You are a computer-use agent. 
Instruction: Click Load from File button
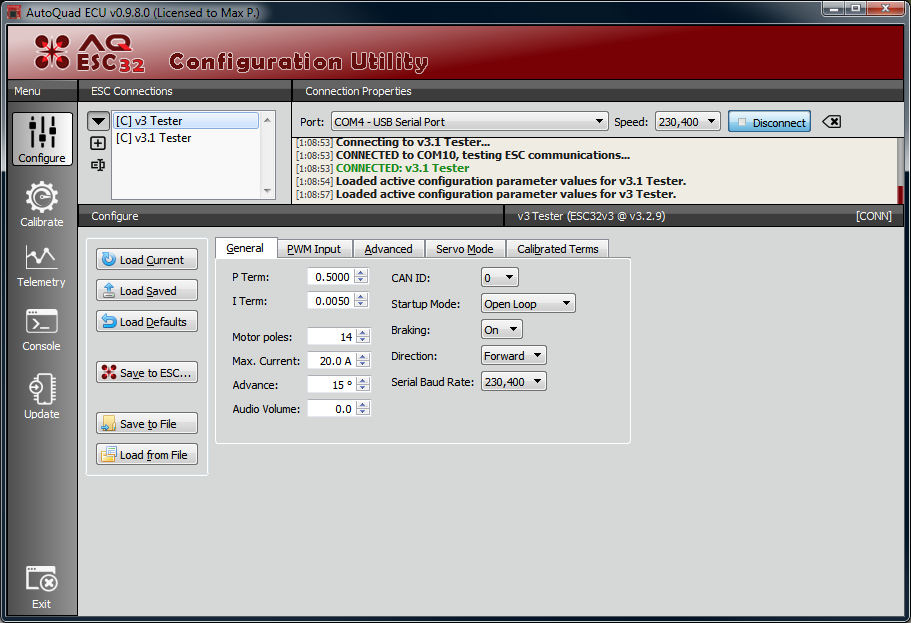(x=147, y=454)
